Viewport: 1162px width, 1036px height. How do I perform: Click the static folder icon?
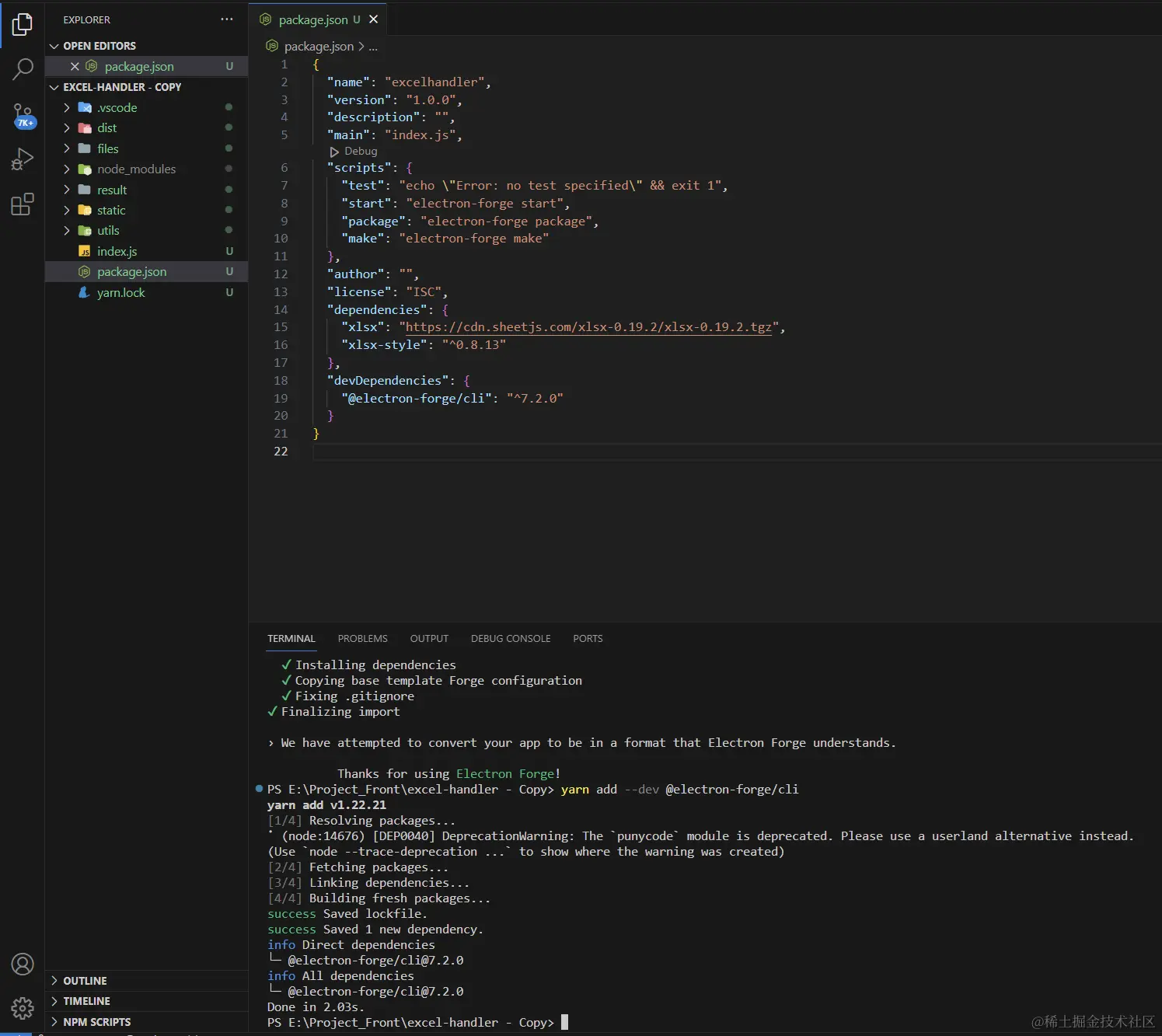(85, 211)
